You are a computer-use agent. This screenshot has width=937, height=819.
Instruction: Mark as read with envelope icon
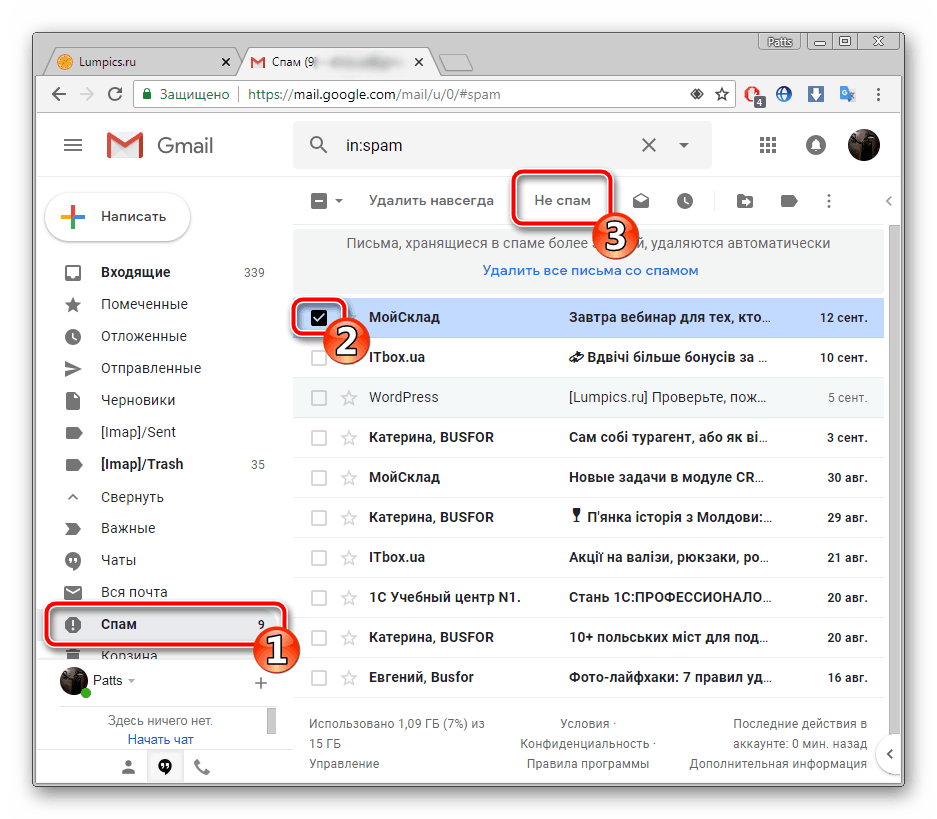[x=641, y=201]
